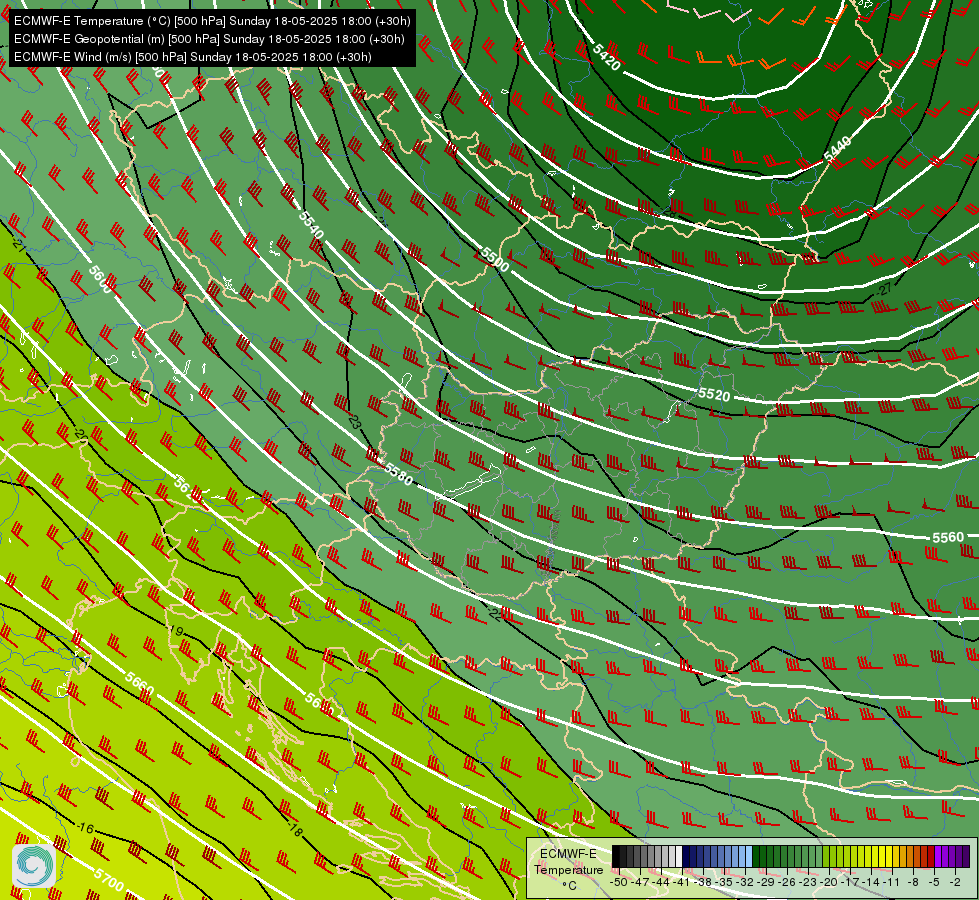Click the -26 tick label in legend
Image resolution: width=979 pixels, height=900 pixels.
point(787,882)
